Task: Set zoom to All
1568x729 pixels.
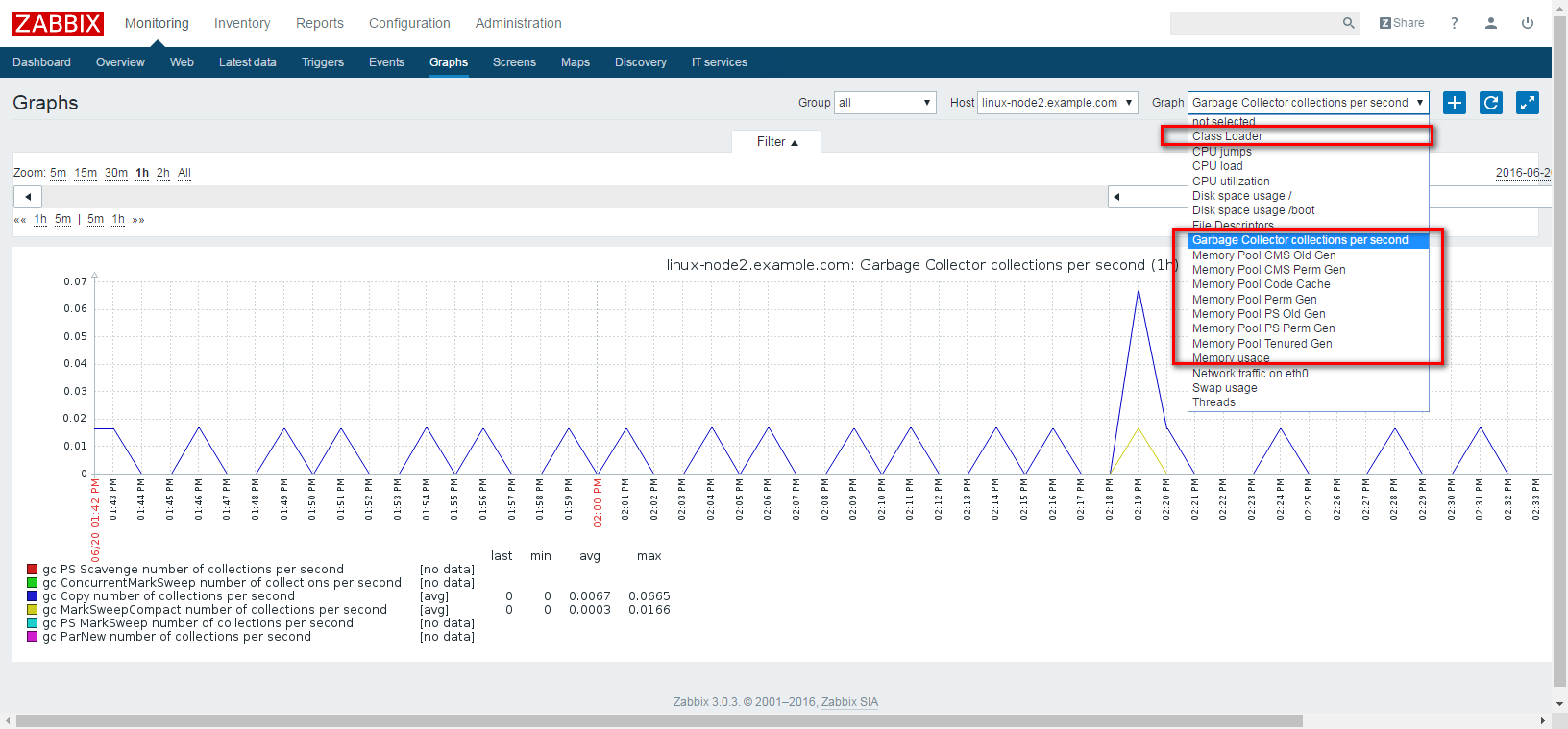Action: tap(184, 173)
